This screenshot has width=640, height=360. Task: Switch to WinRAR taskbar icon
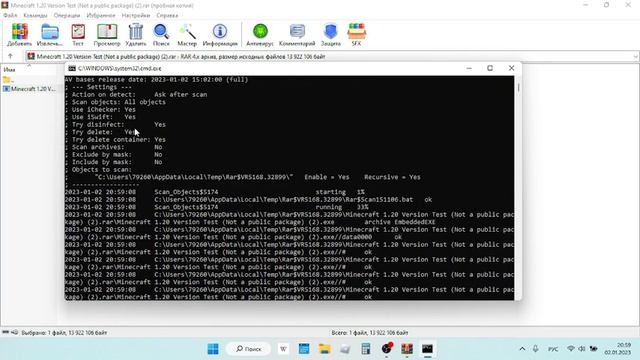point(407,349)
